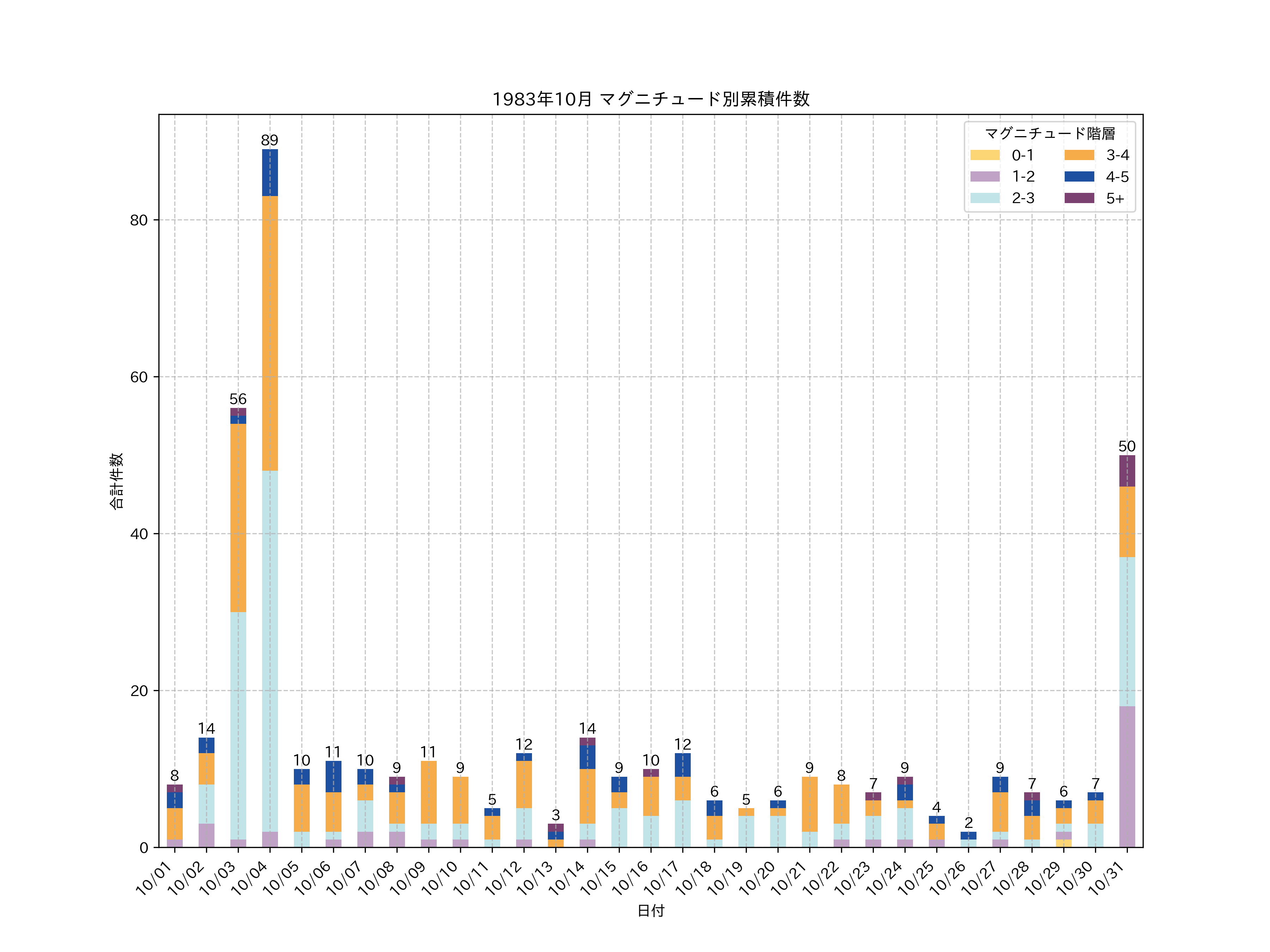Click the chart title text 1983年10月
This screenshot has width=1270, height=952.
pyautogui.click(x=542, y=99)
